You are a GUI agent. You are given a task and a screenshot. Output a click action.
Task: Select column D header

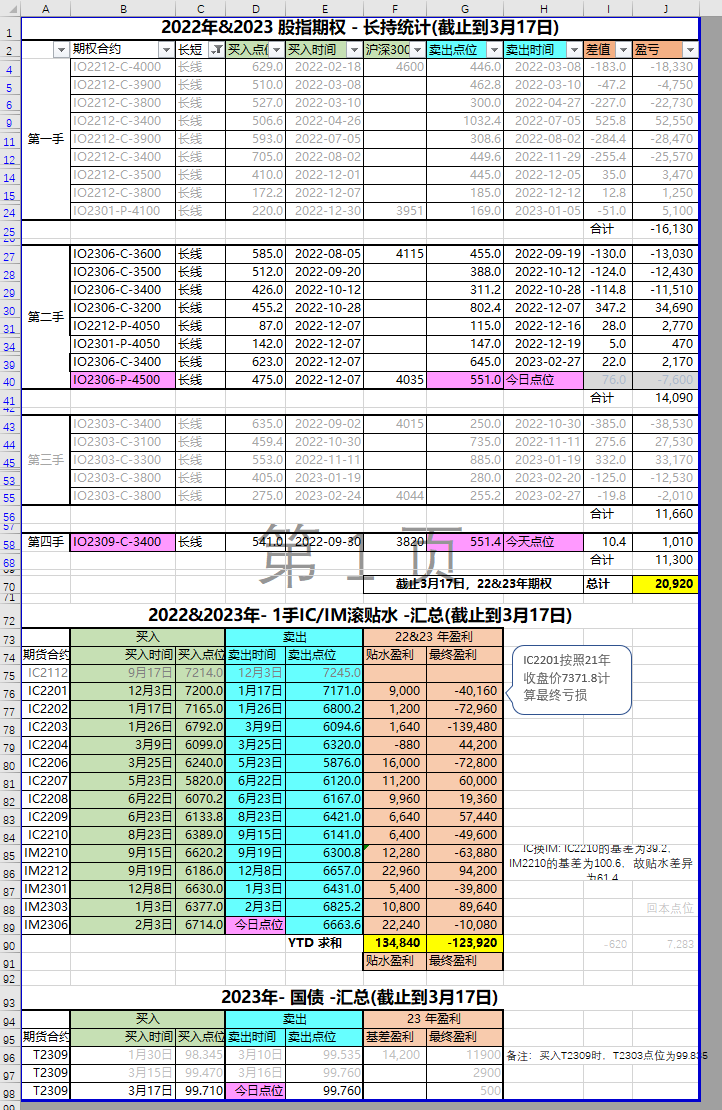tap(256, 8)
